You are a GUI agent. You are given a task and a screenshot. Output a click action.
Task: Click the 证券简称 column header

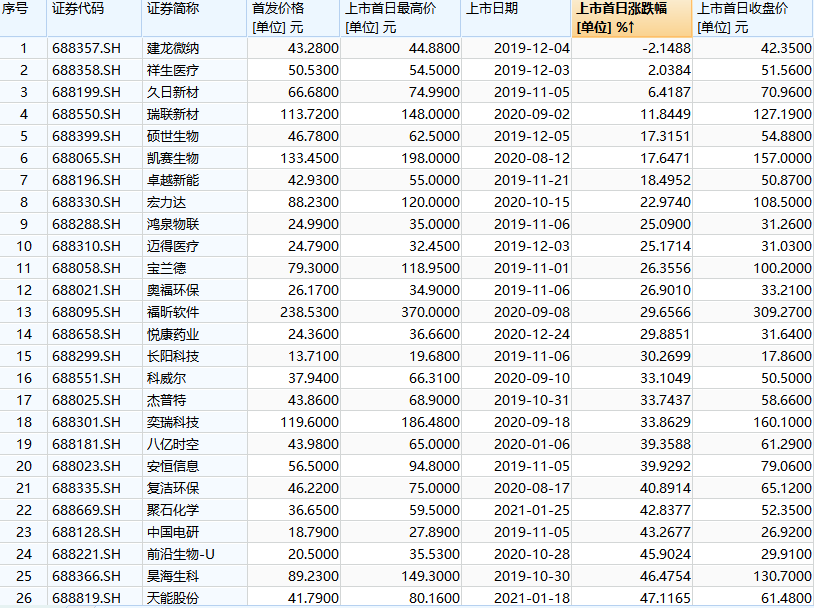pyautogui.click(x=195, y=18)
